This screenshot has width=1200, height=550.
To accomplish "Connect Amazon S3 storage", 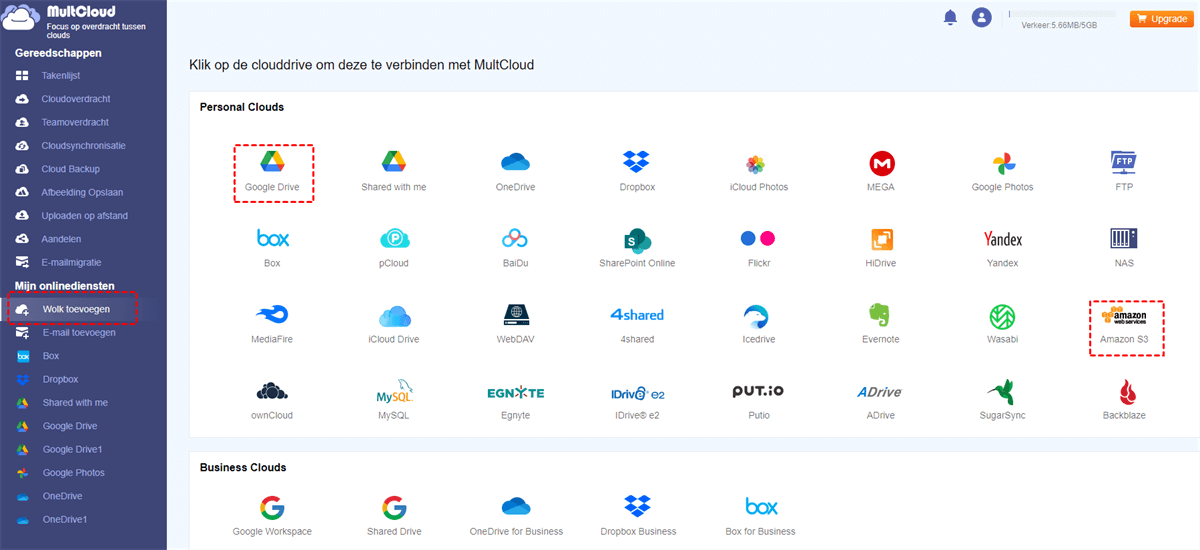I will point(1125,325).
